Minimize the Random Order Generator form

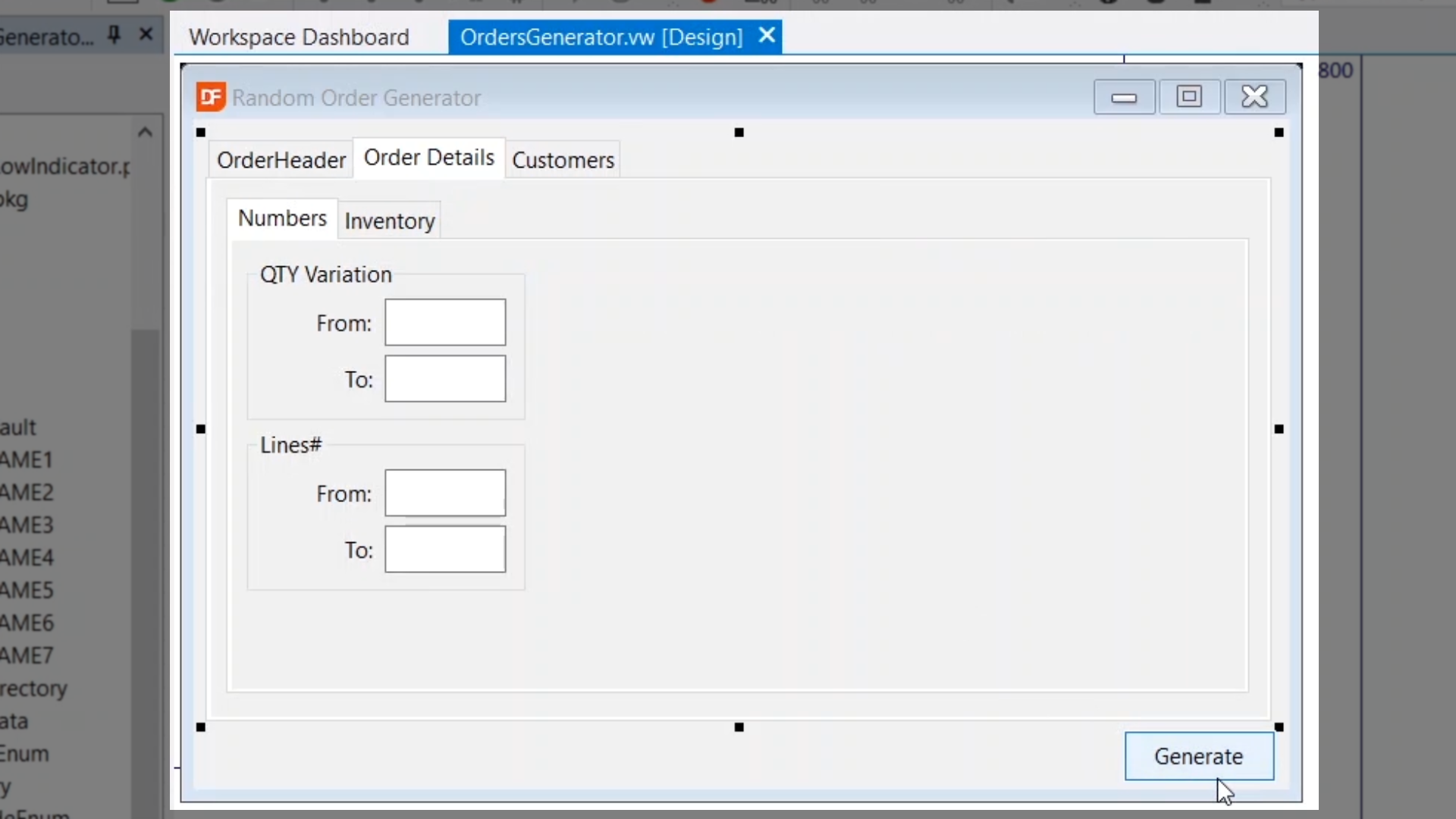[x=1124, y=97]
